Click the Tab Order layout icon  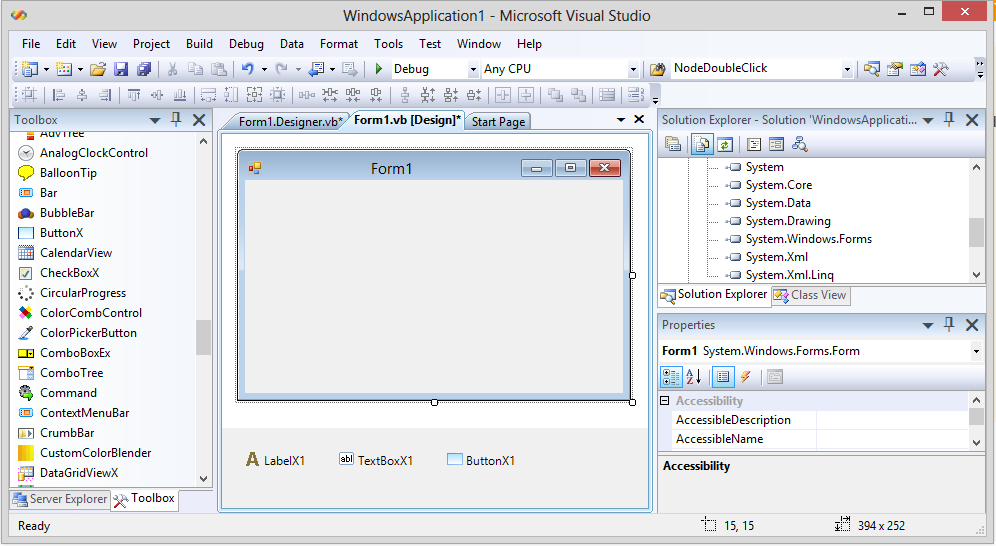(x=635, y=95)
